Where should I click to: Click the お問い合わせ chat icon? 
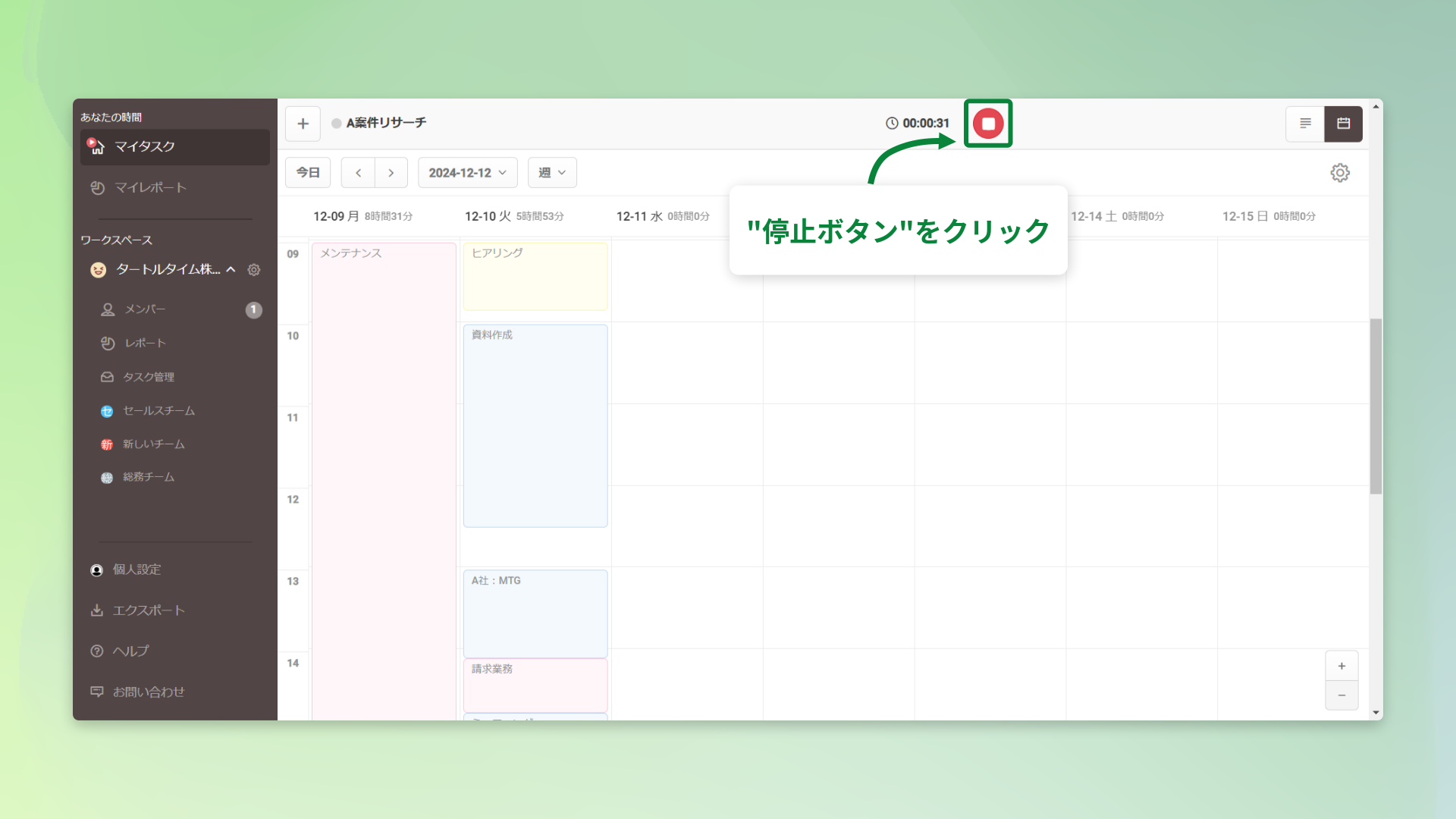(x=97, y=692)
